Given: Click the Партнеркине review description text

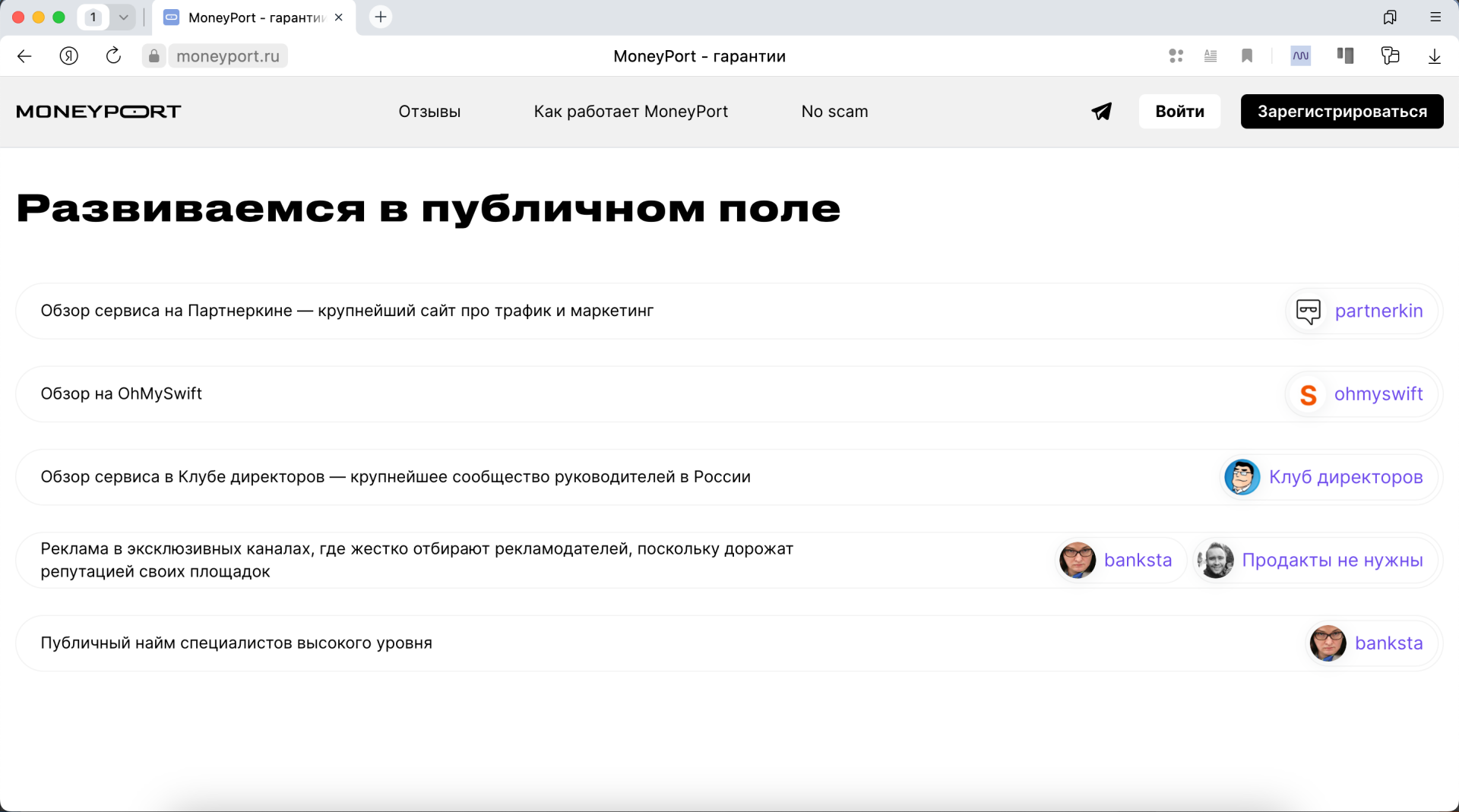Looking at the screenshot, I should click(347, 311).
